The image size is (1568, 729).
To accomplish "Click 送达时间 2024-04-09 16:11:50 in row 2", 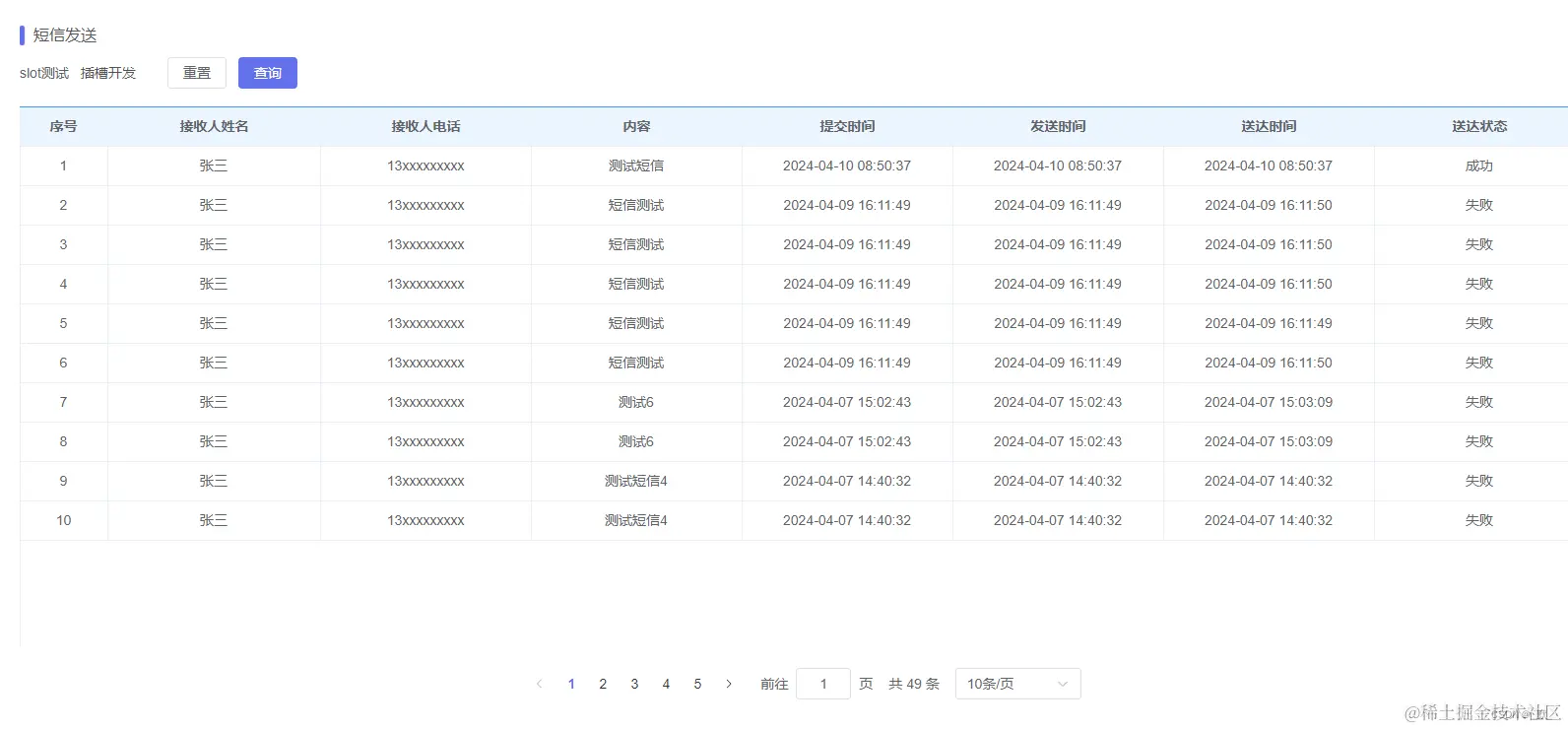I will click(1269, 205).
